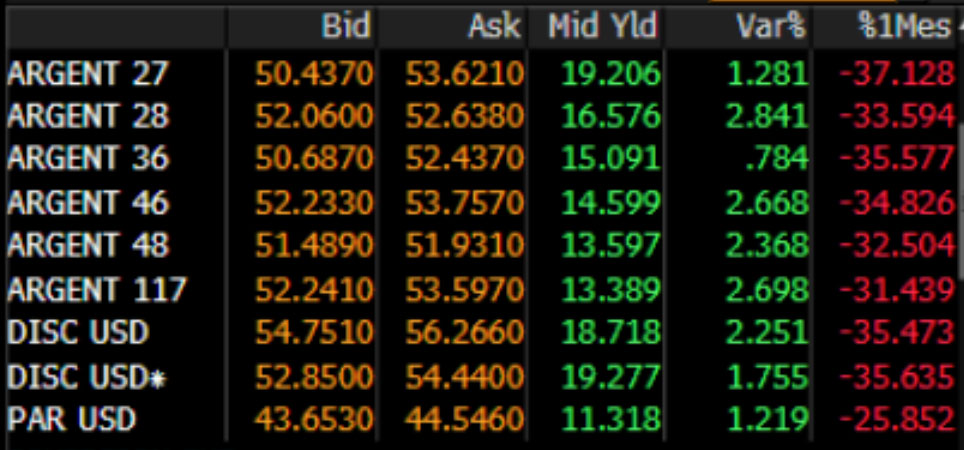Select the ARGENT 46 bond name
This screenshot has width=964, height=450.
pyautogui.click(x=88, y=203)
